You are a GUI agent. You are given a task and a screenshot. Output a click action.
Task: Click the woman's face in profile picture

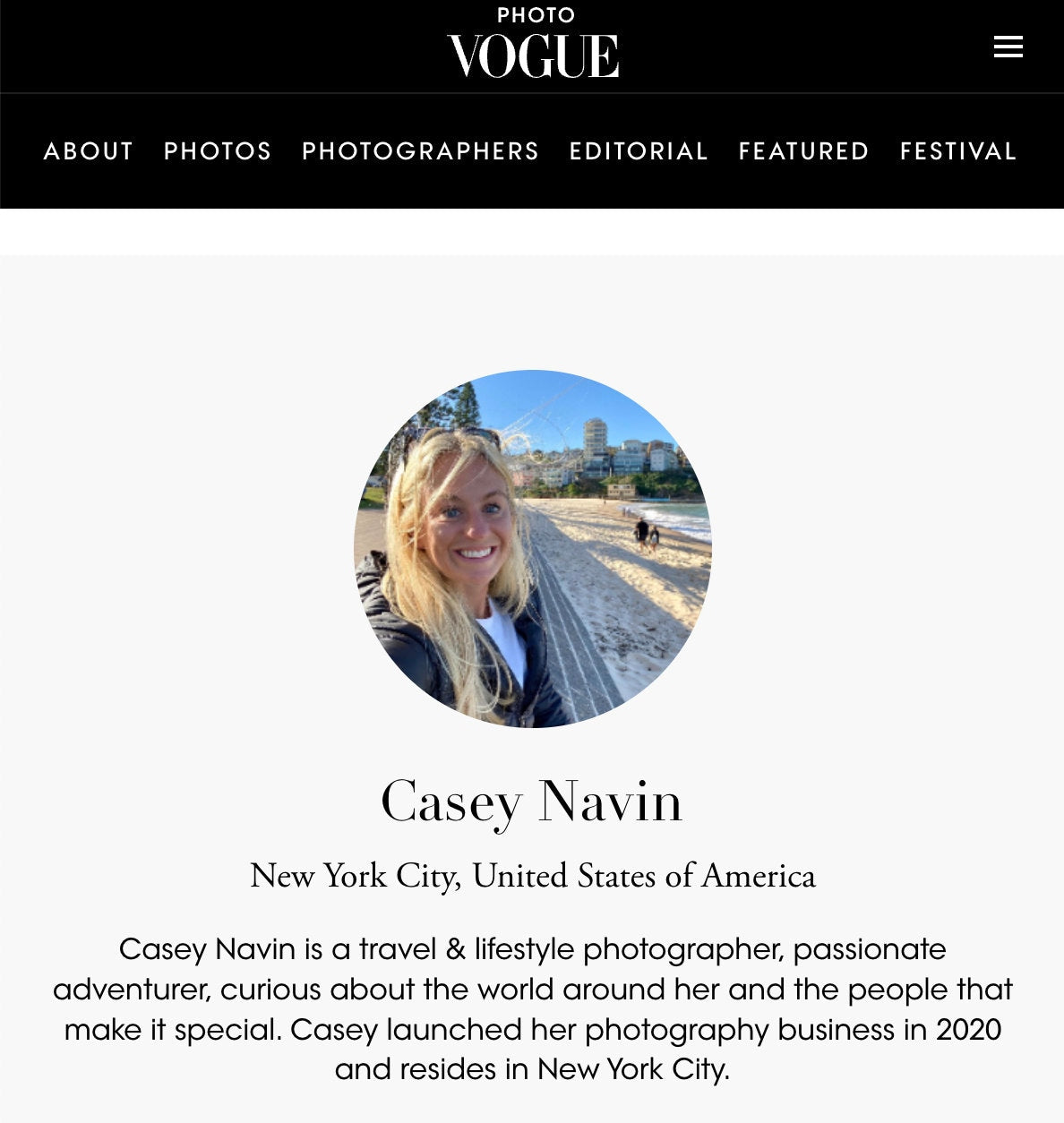click(468, 527)
